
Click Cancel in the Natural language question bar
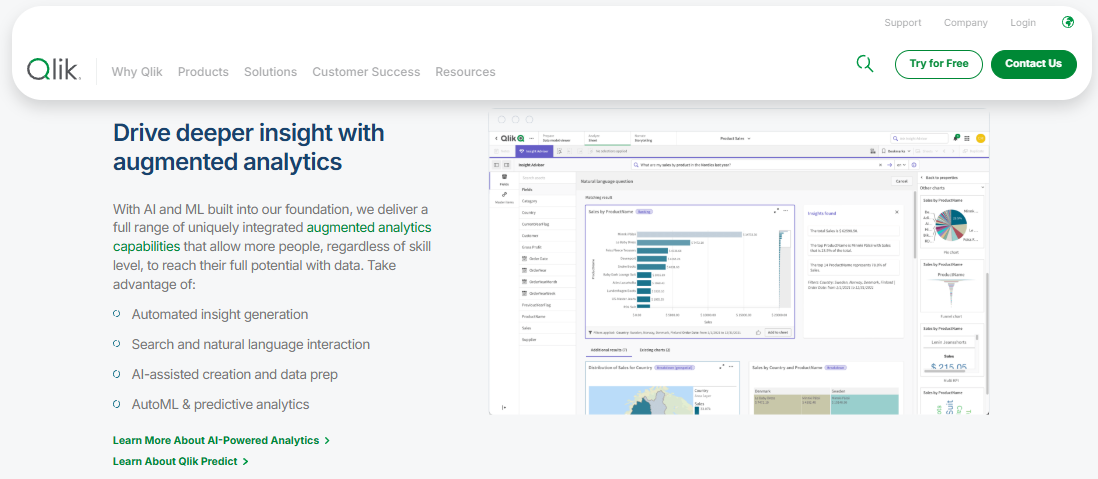900,181
